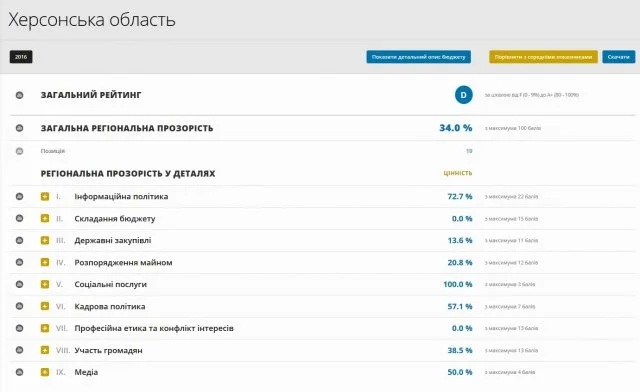
Task: Click the "ЗАГАЛЬНИЙ РЕЙТИНГ" heading
Action: pos(91,95)
